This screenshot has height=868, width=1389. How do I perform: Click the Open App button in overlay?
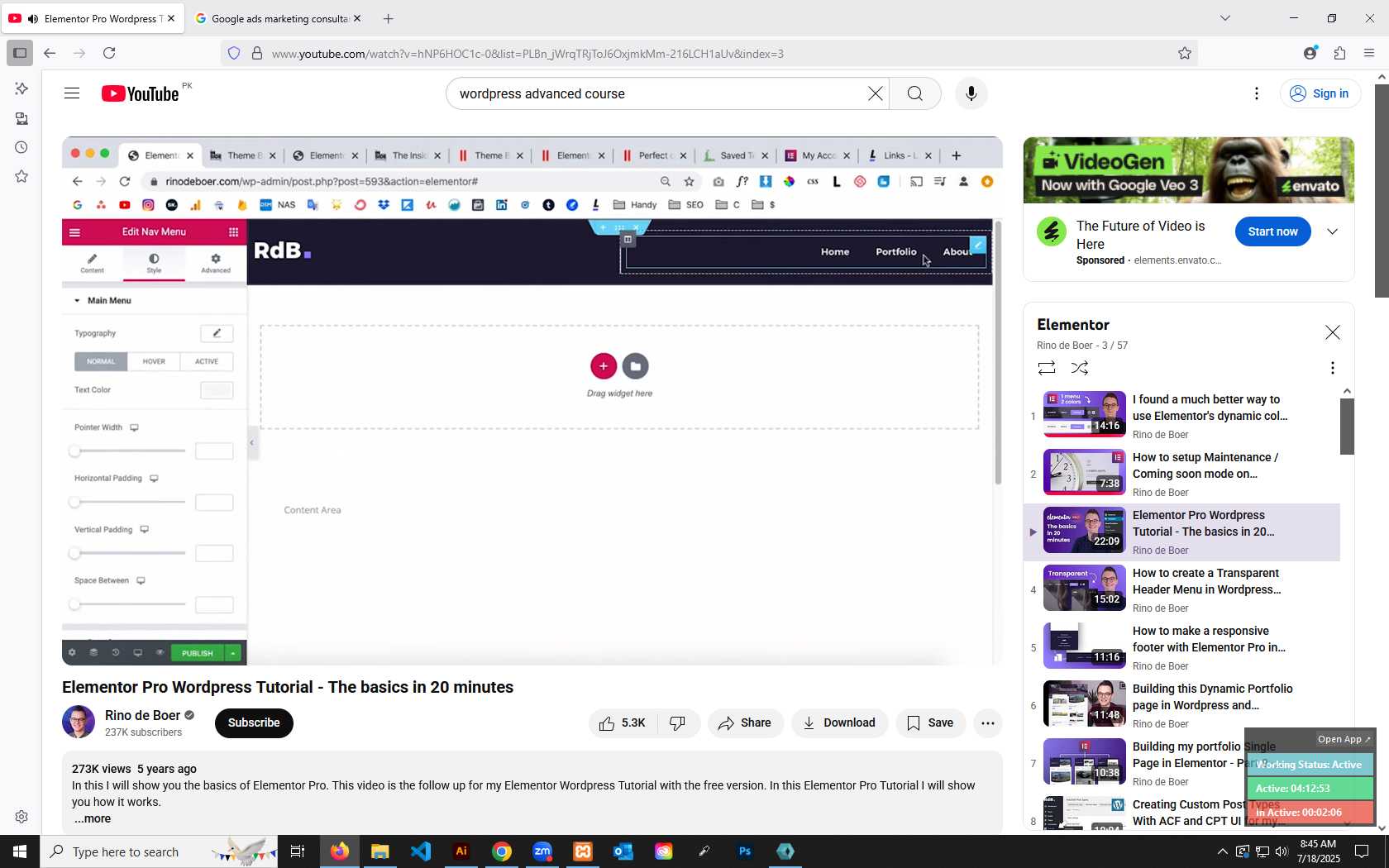[x=1344, y=739]
